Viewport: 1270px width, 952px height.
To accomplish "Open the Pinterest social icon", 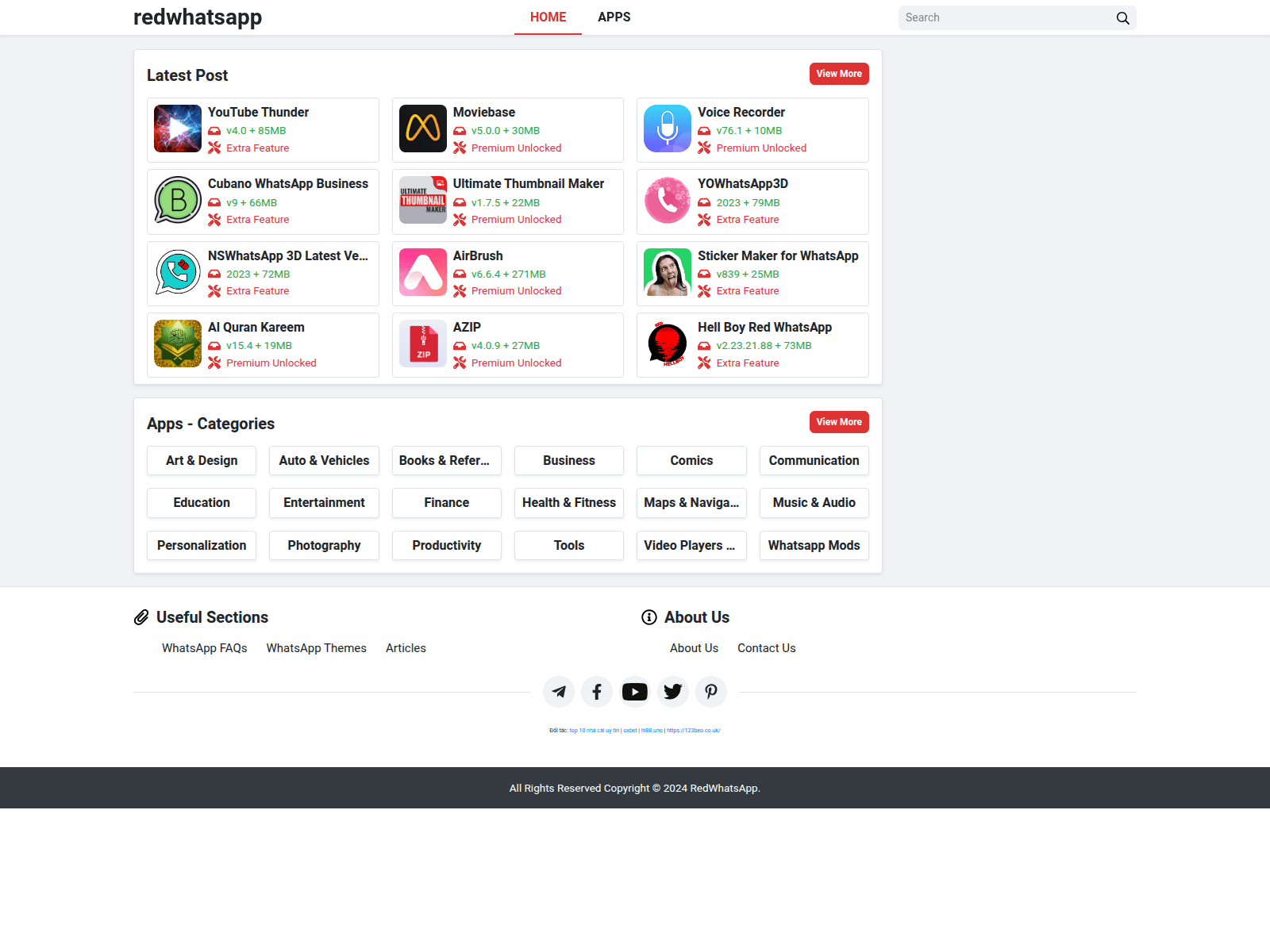I will [711, 692].
